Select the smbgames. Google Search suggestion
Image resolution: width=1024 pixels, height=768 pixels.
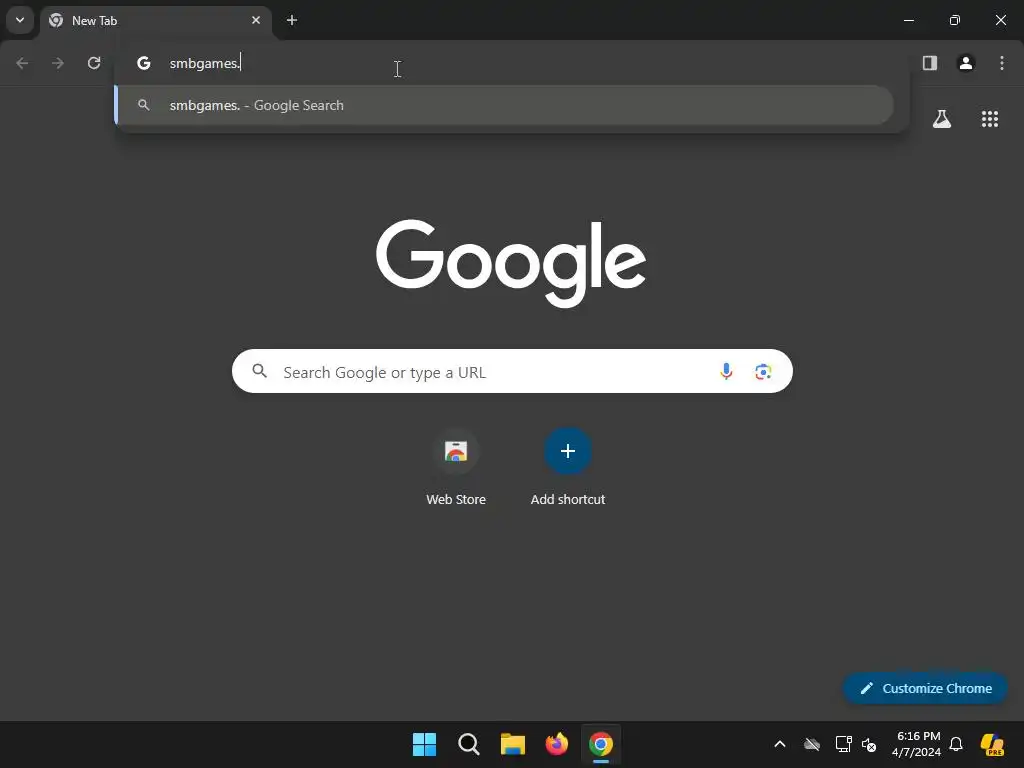coord(504,105)
